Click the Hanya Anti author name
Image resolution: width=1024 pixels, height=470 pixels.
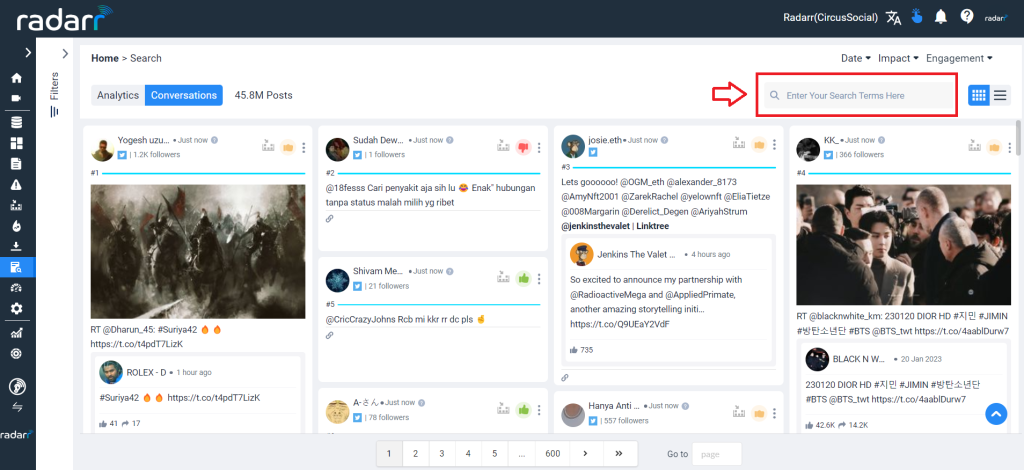click(x=615, y=405)
